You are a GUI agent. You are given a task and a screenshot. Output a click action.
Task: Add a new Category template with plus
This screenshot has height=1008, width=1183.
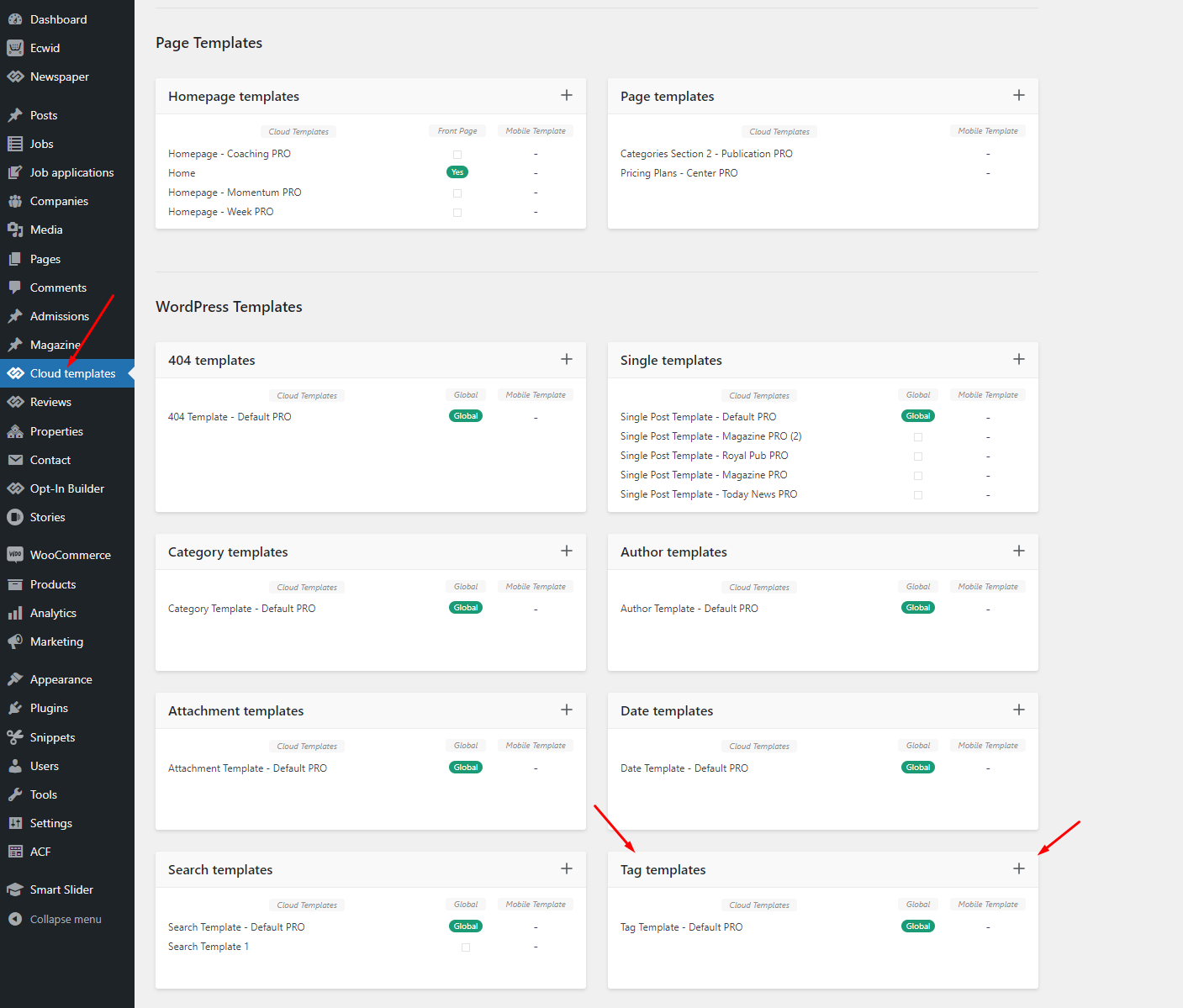point(567,551)
